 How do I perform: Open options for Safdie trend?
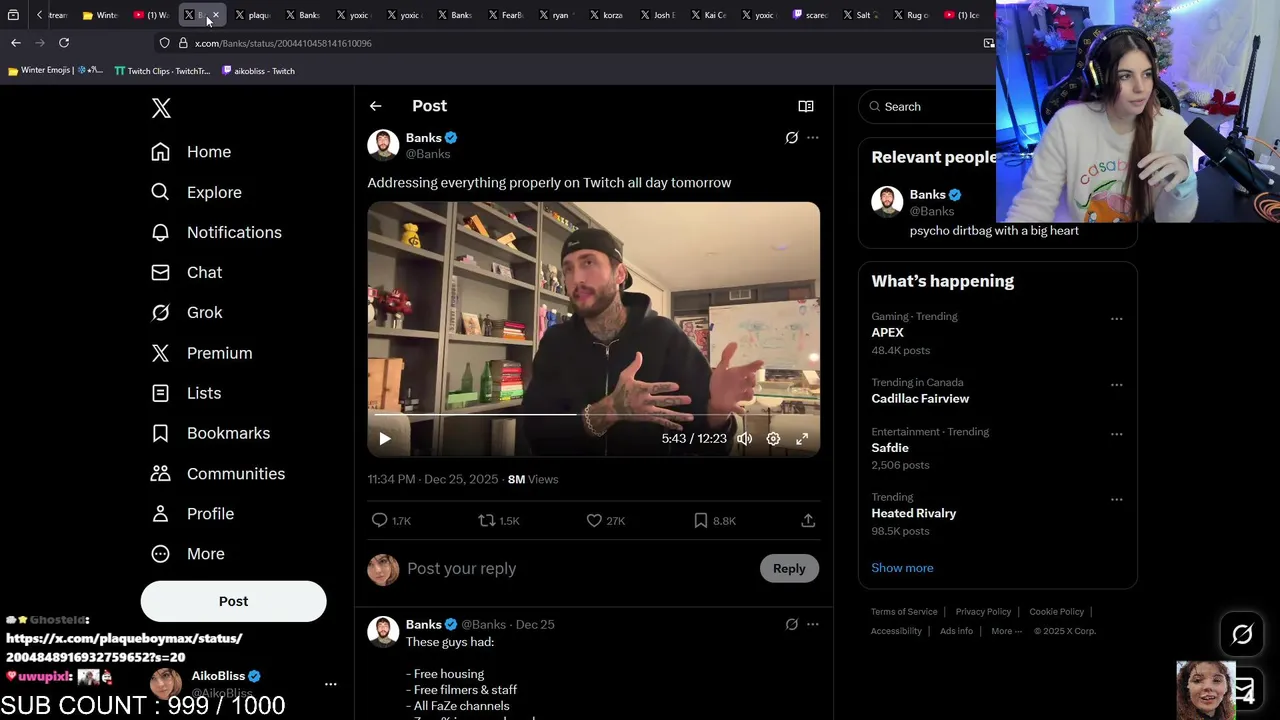[x=1117, y=434]
